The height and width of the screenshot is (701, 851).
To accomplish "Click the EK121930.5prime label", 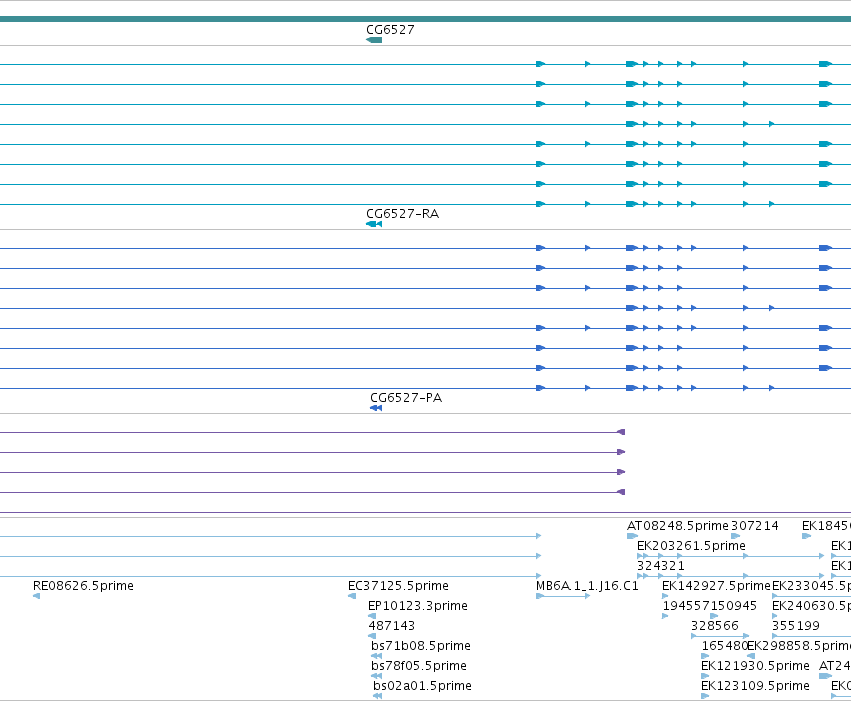I will click(755, 666).
